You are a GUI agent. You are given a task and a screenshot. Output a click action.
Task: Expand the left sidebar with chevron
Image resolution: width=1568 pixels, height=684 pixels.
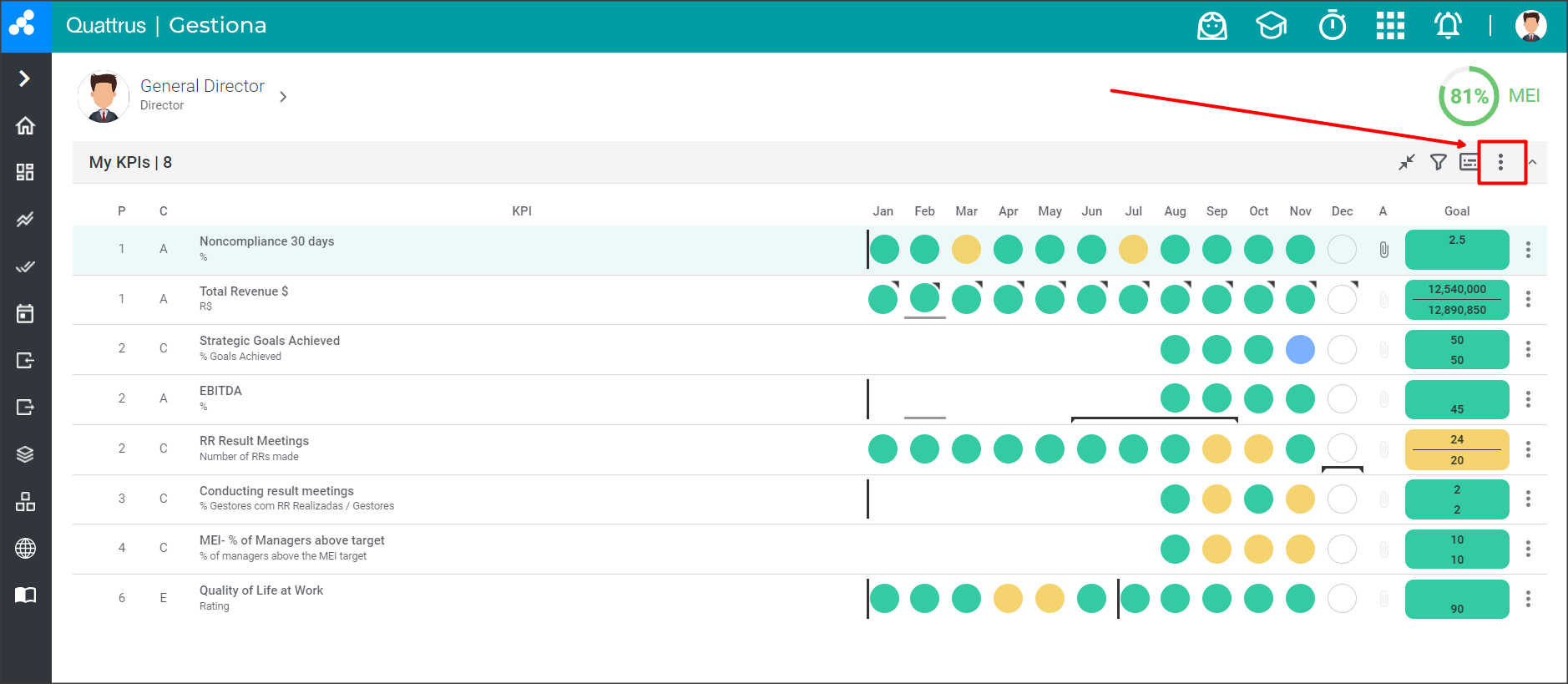point(25,79)
